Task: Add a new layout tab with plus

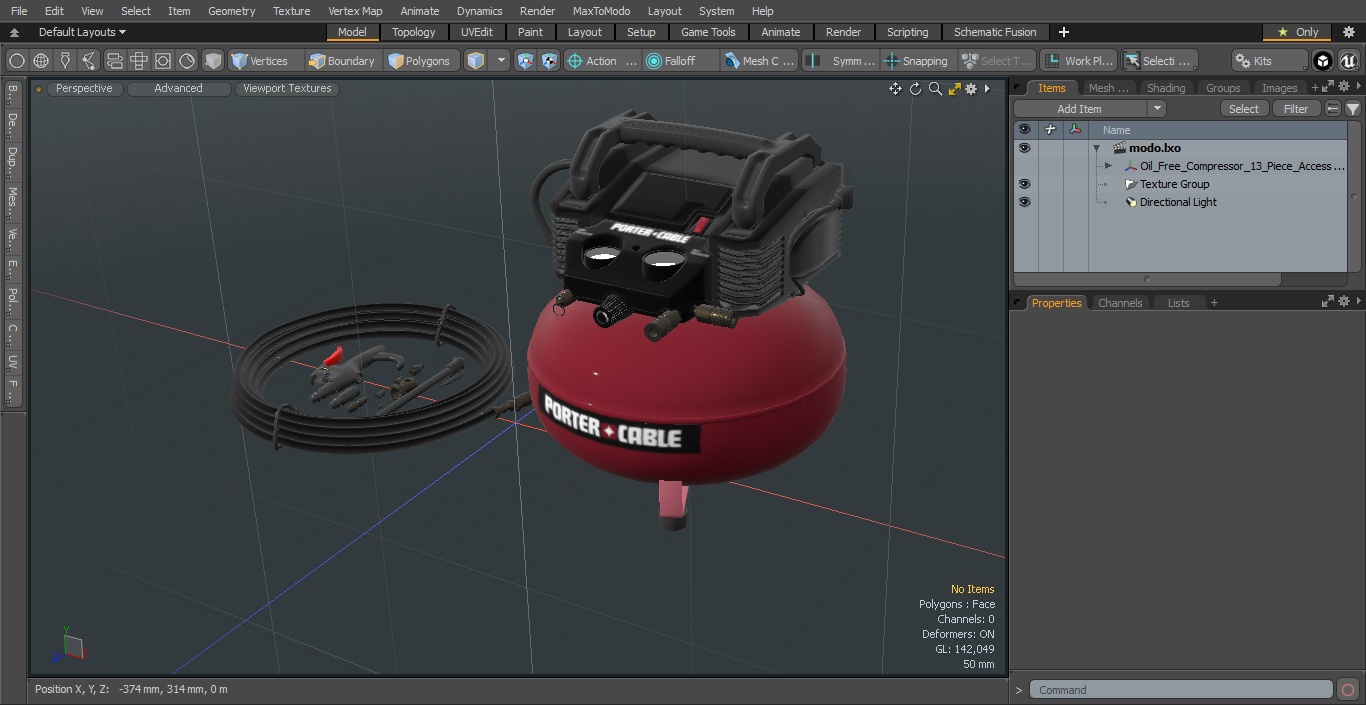Action: (1063, 32)
